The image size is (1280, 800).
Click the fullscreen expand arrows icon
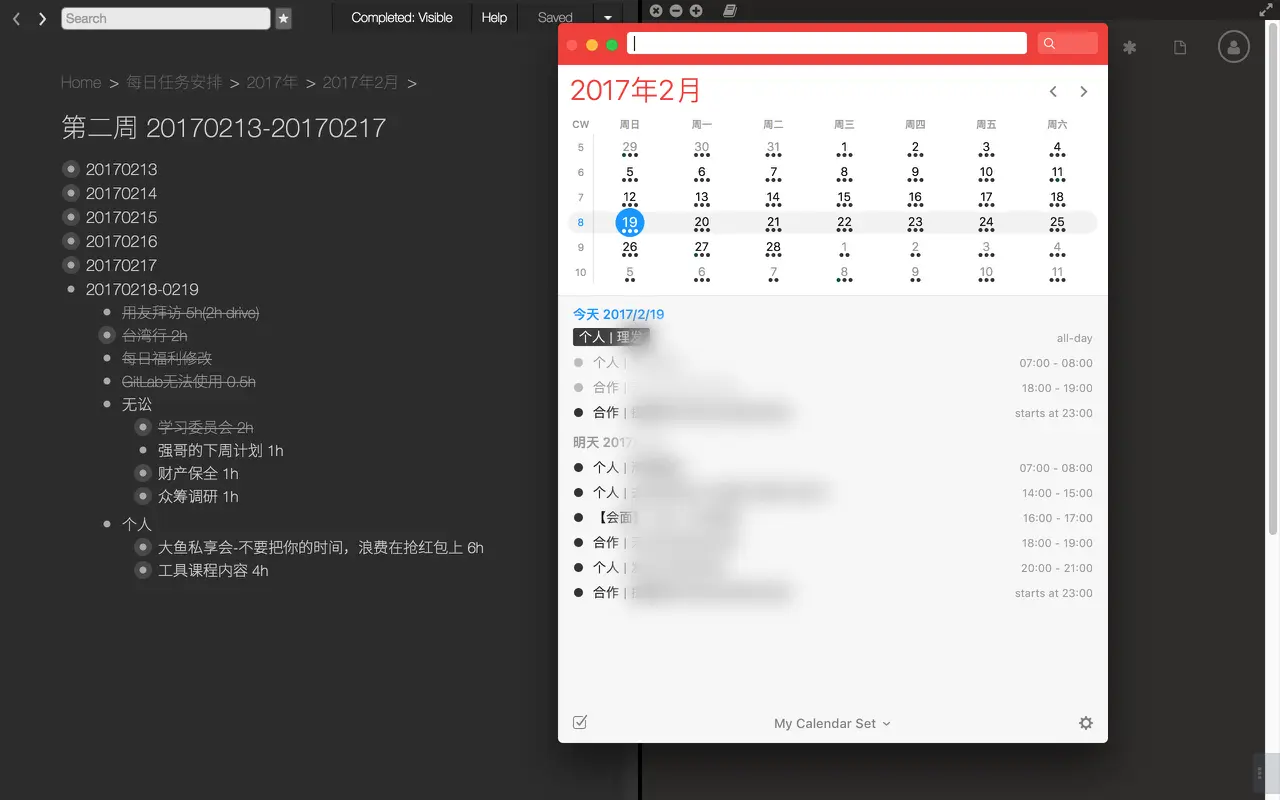click(1265, 9)
